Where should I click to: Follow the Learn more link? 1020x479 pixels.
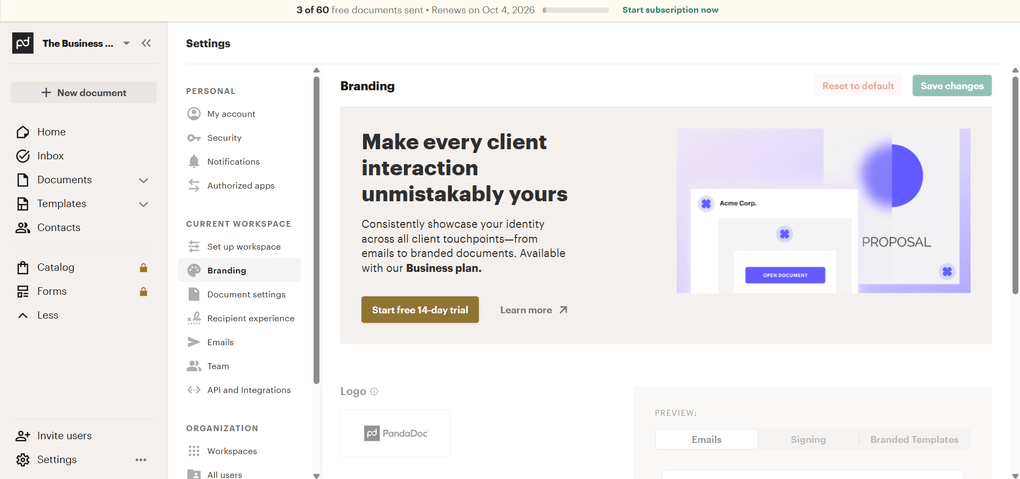click(x=534, y=310)
